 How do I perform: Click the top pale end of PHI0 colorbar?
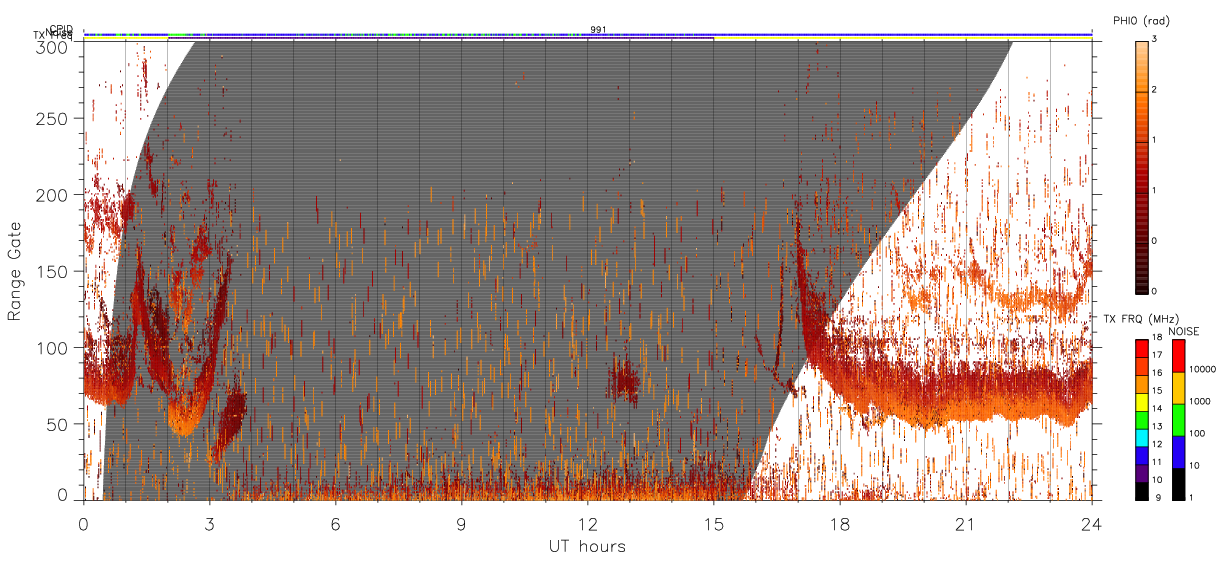pyautogui.click(x=1141, y=47)
